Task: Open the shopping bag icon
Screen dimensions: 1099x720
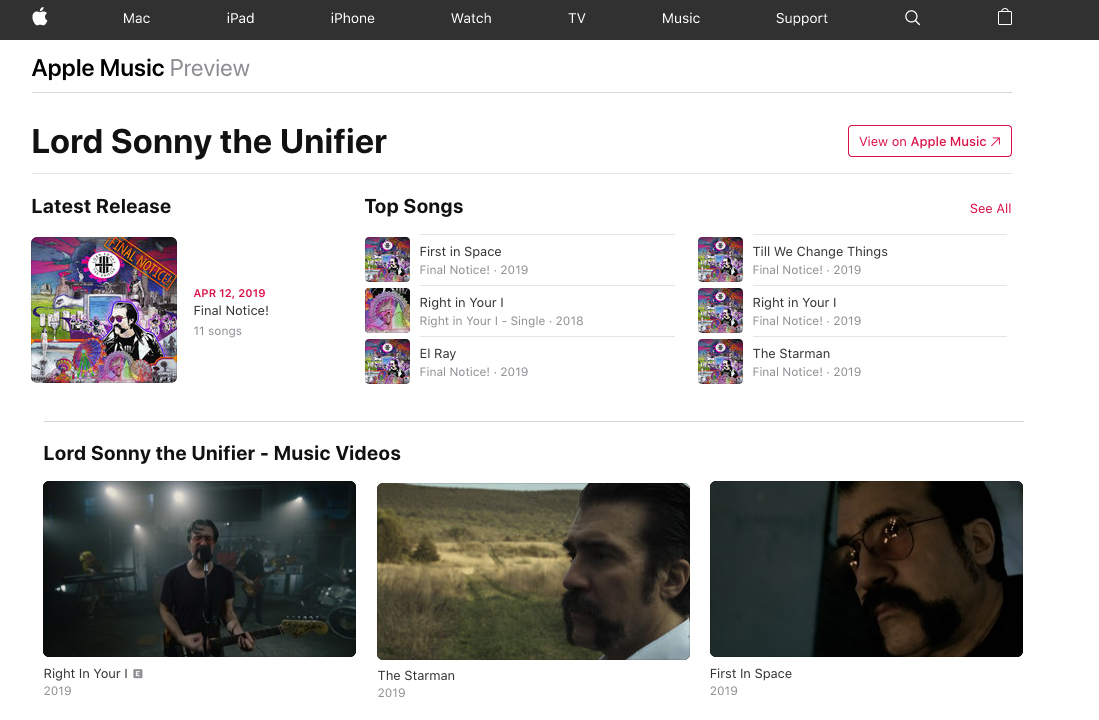Action: [x=1004, y=17]
